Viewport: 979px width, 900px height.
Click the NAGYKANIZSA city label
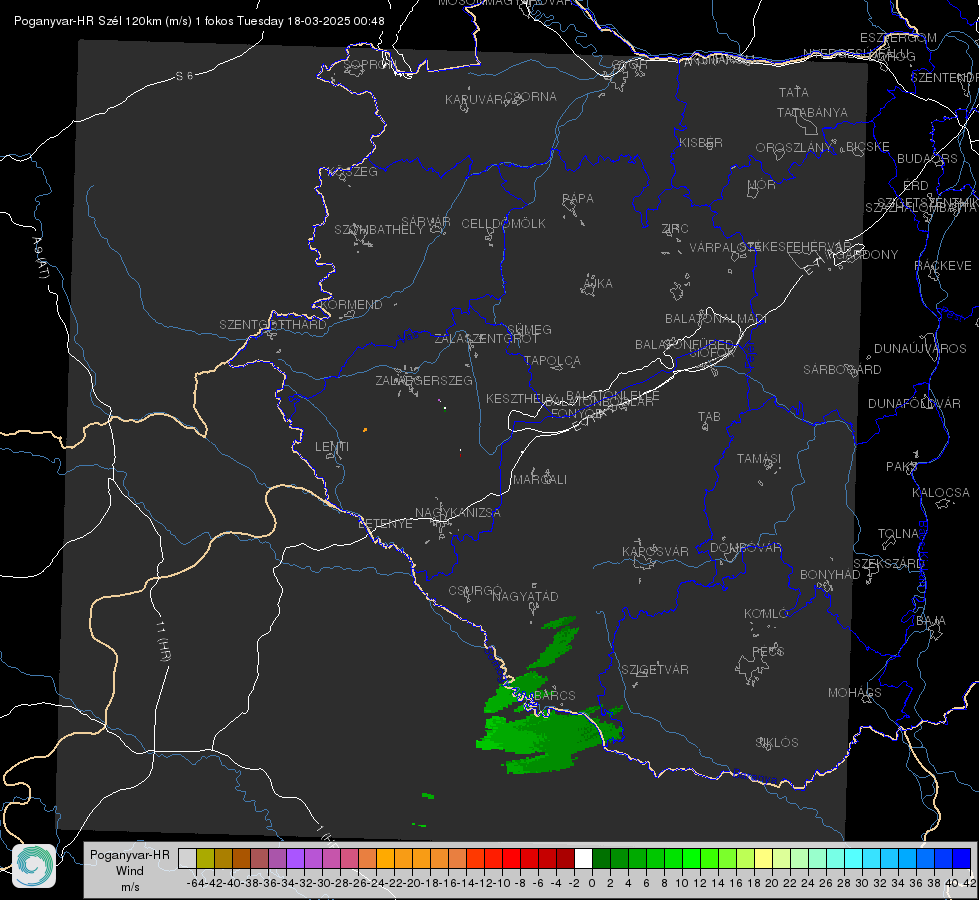458,513
